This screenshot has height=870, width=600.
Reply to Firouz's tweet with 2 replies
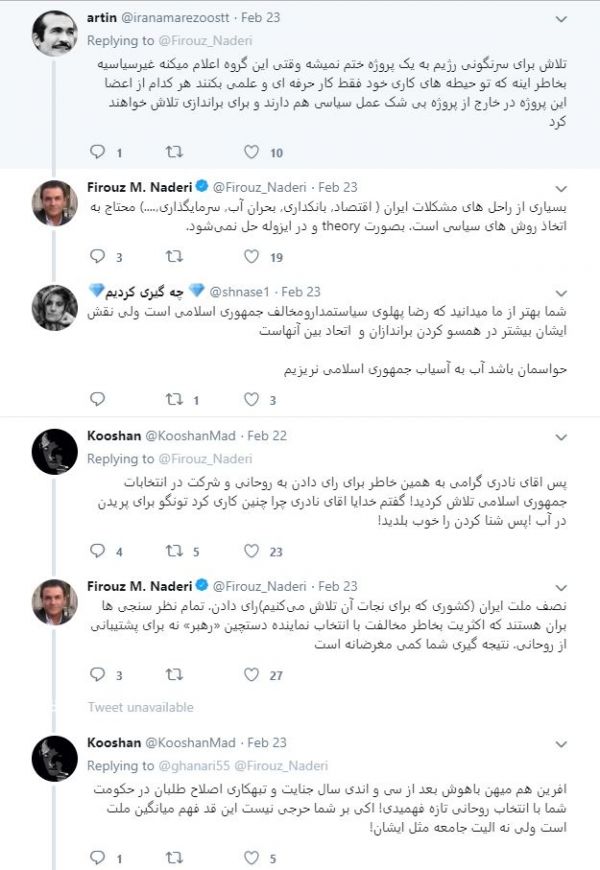(x=97, y=675)
